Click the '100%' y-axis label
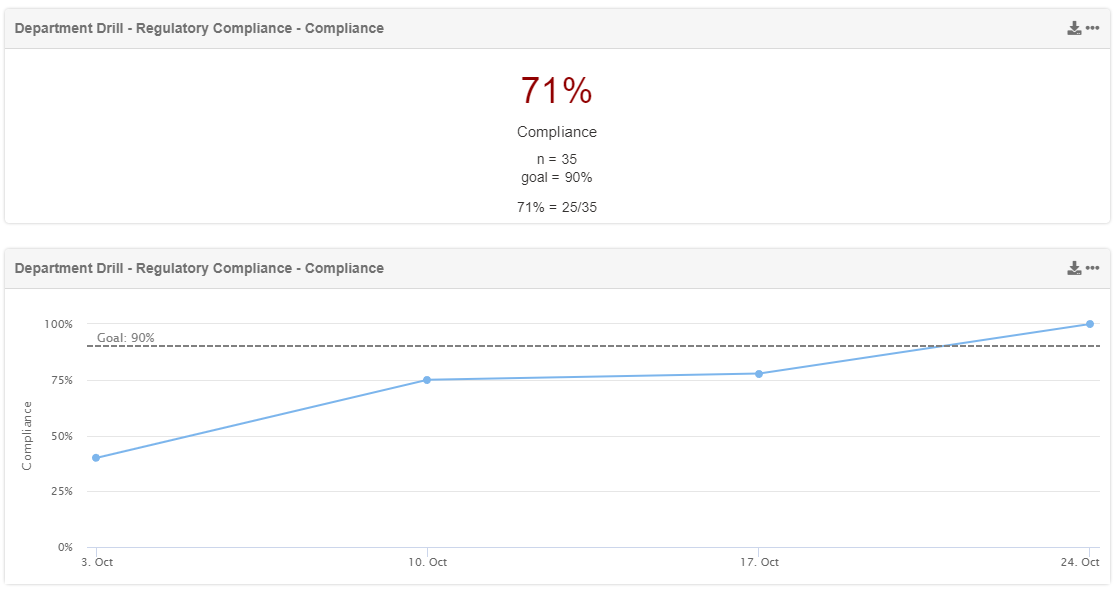Image resolution: width=1118 pixels, height=594 pixels. click(58, 324)
